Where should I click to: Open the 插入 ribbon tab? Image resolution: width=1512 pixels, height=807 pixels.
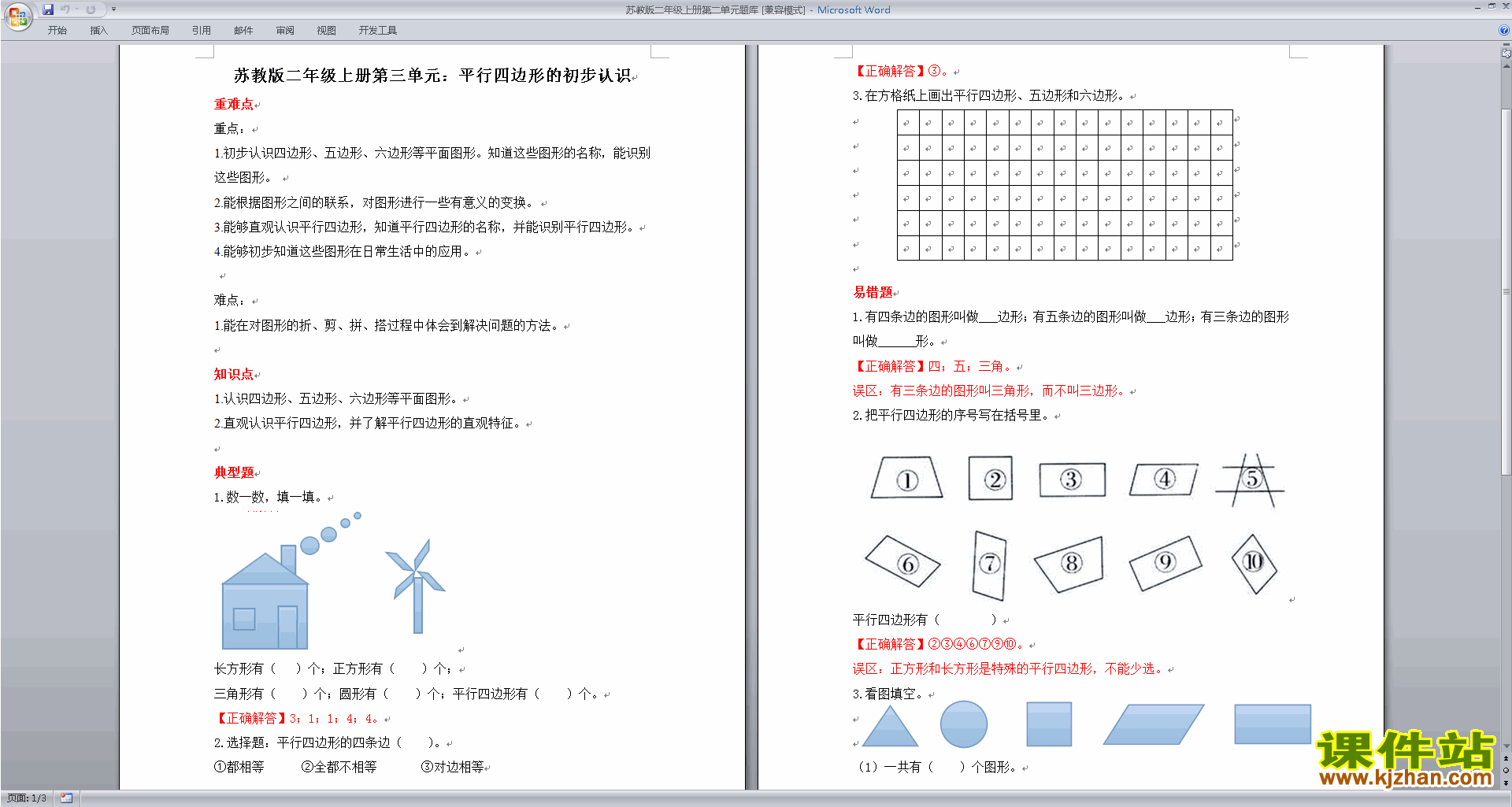tap(98, 30)
